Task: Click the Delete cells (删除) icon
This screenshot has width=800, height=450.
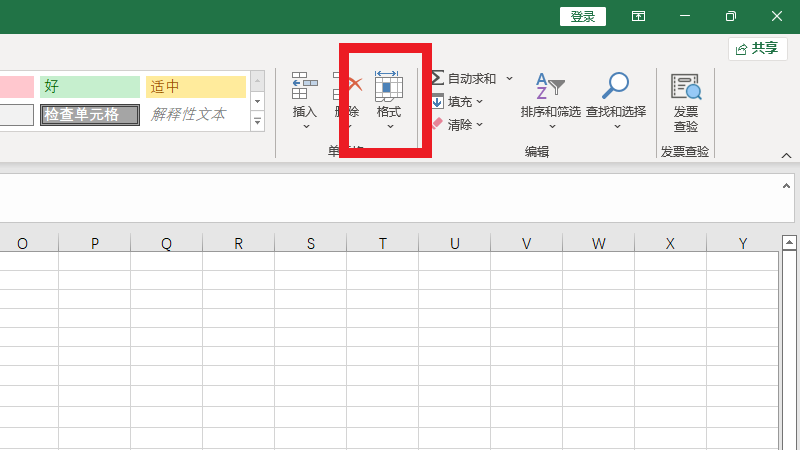Action: tap(346, 88)
